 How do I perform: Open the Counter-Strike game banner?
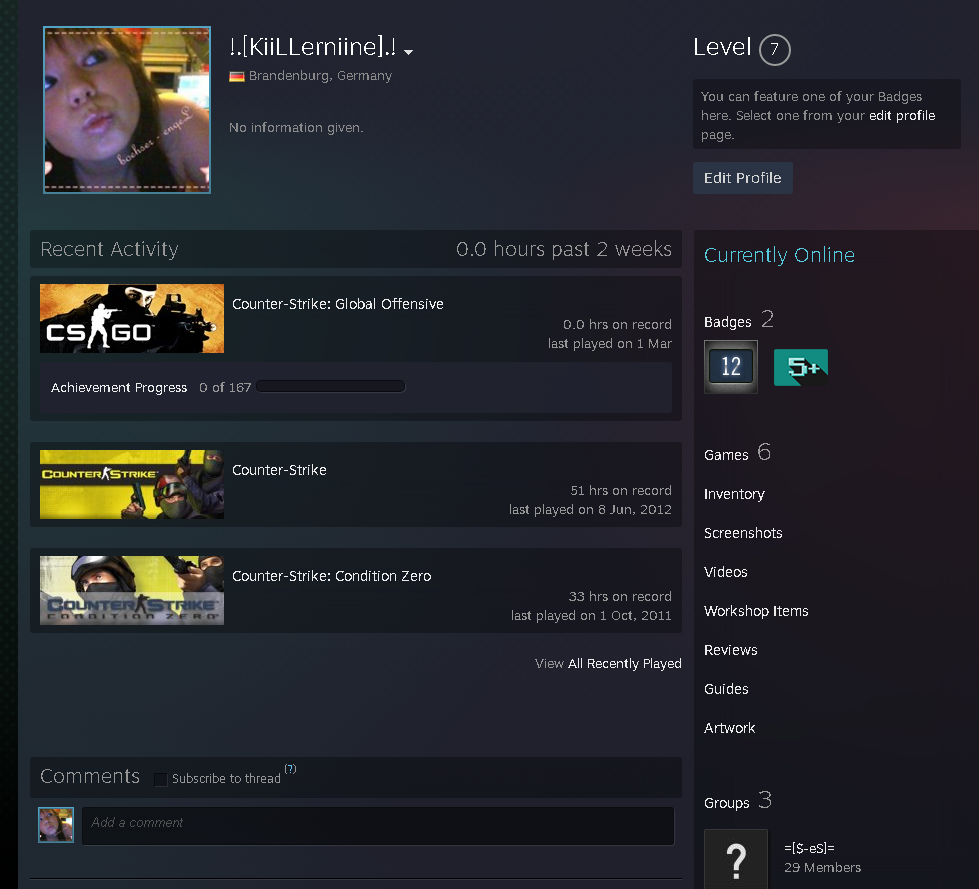132,484
